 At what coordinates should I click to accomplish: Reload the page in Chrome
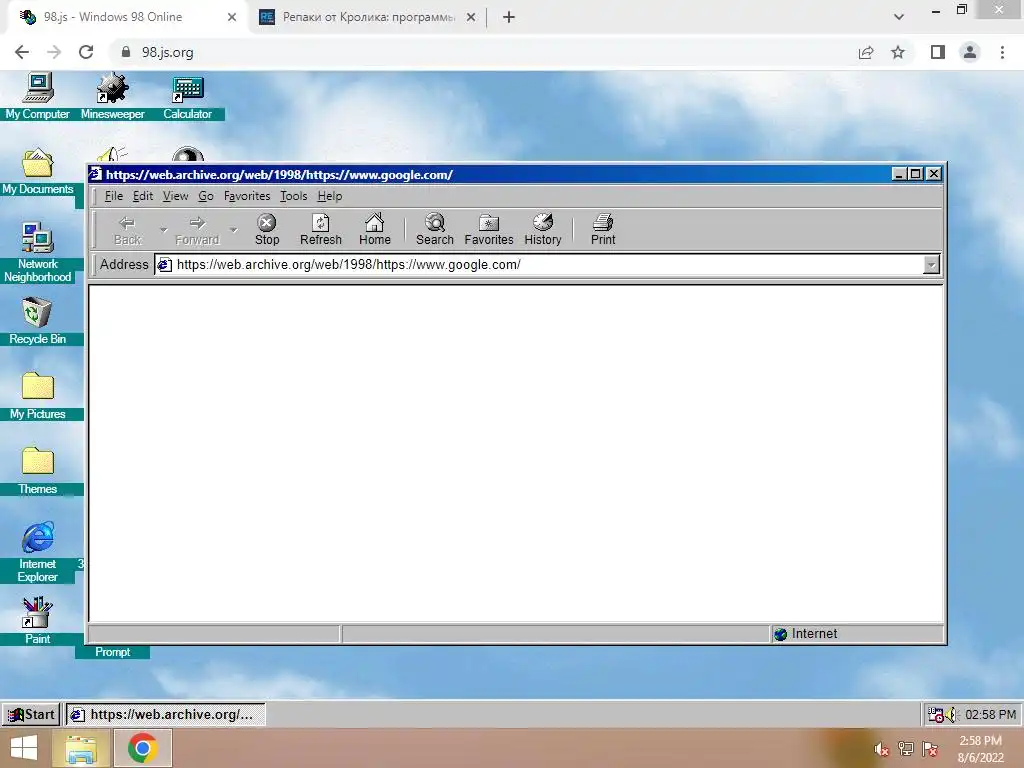[86, 52]
